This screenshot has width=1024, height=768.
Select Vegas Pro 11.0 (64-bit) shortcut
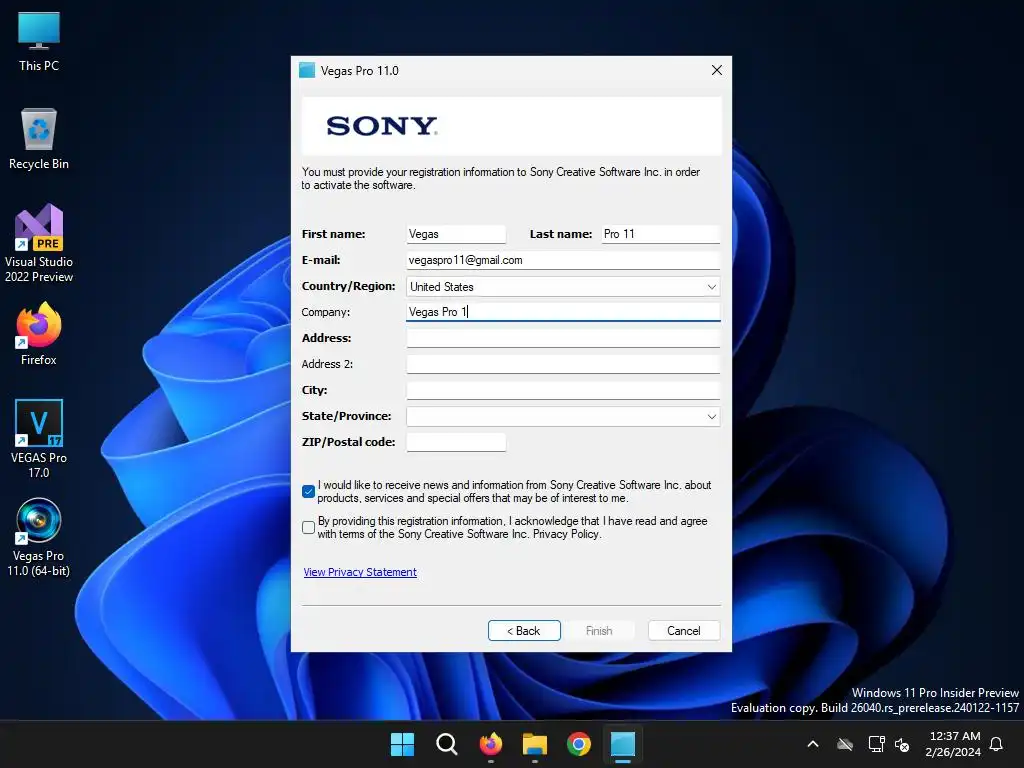(39, 537)
